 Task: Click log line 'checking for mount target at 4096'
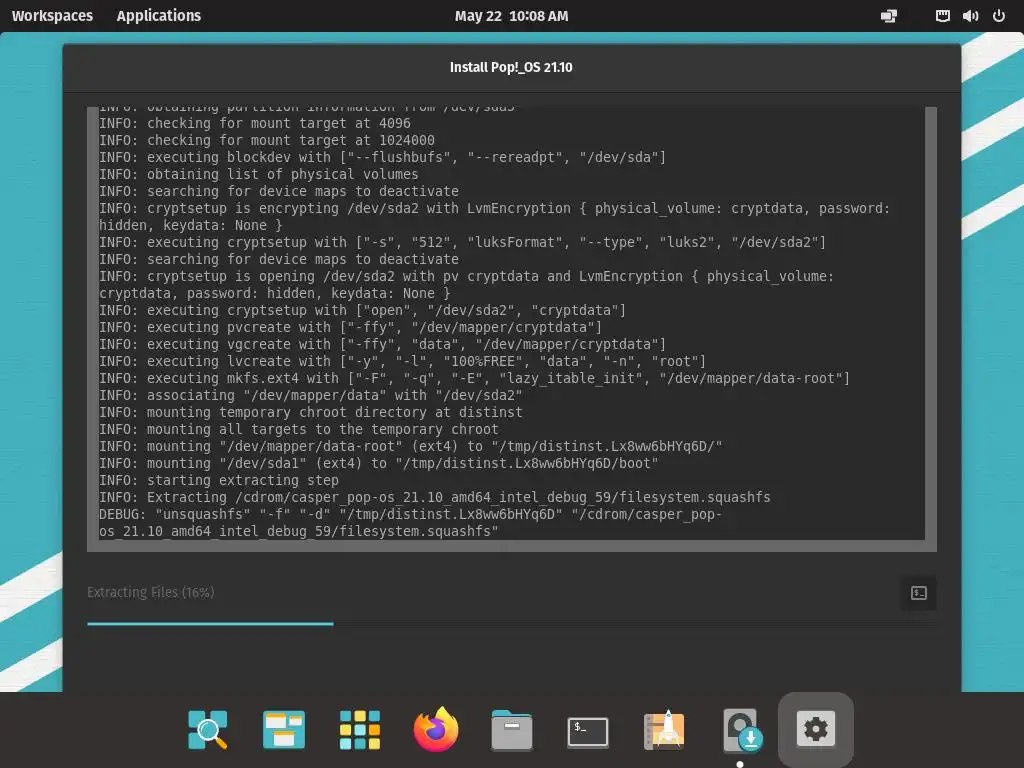coord(255,123)
